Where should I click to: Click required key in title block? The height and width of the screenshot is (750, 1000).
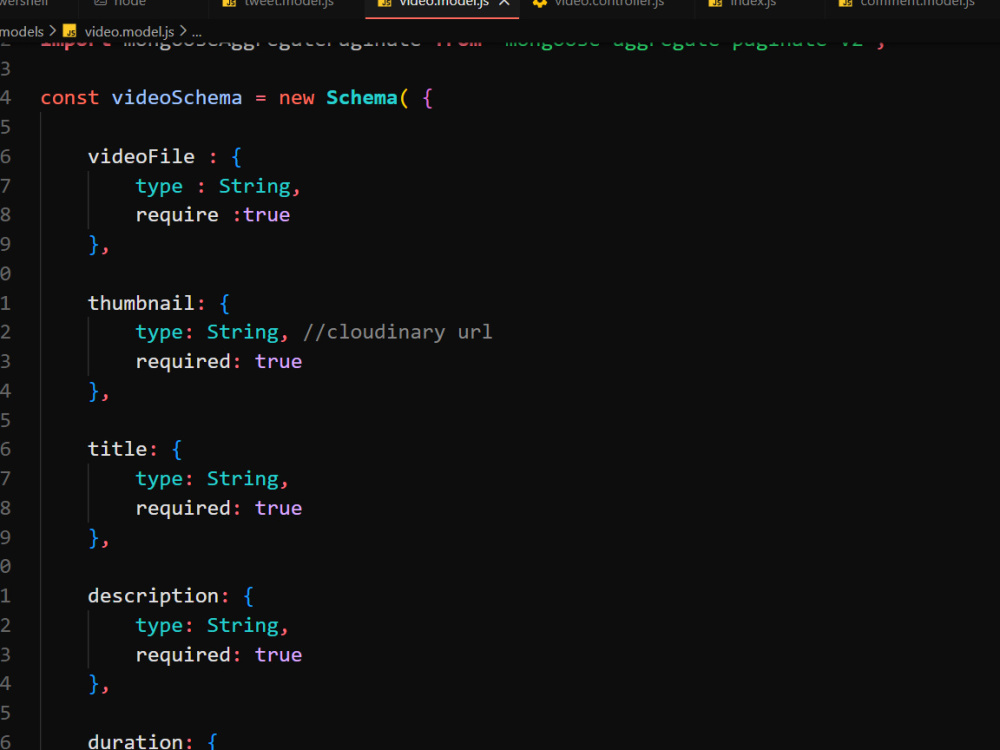coord(183,508)
